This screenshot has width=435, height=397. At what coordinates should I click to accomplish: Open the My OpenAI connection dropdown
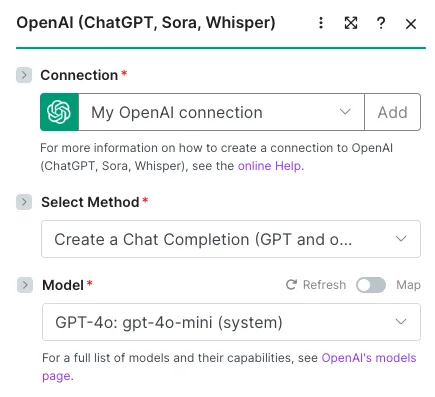pos(221,112)
